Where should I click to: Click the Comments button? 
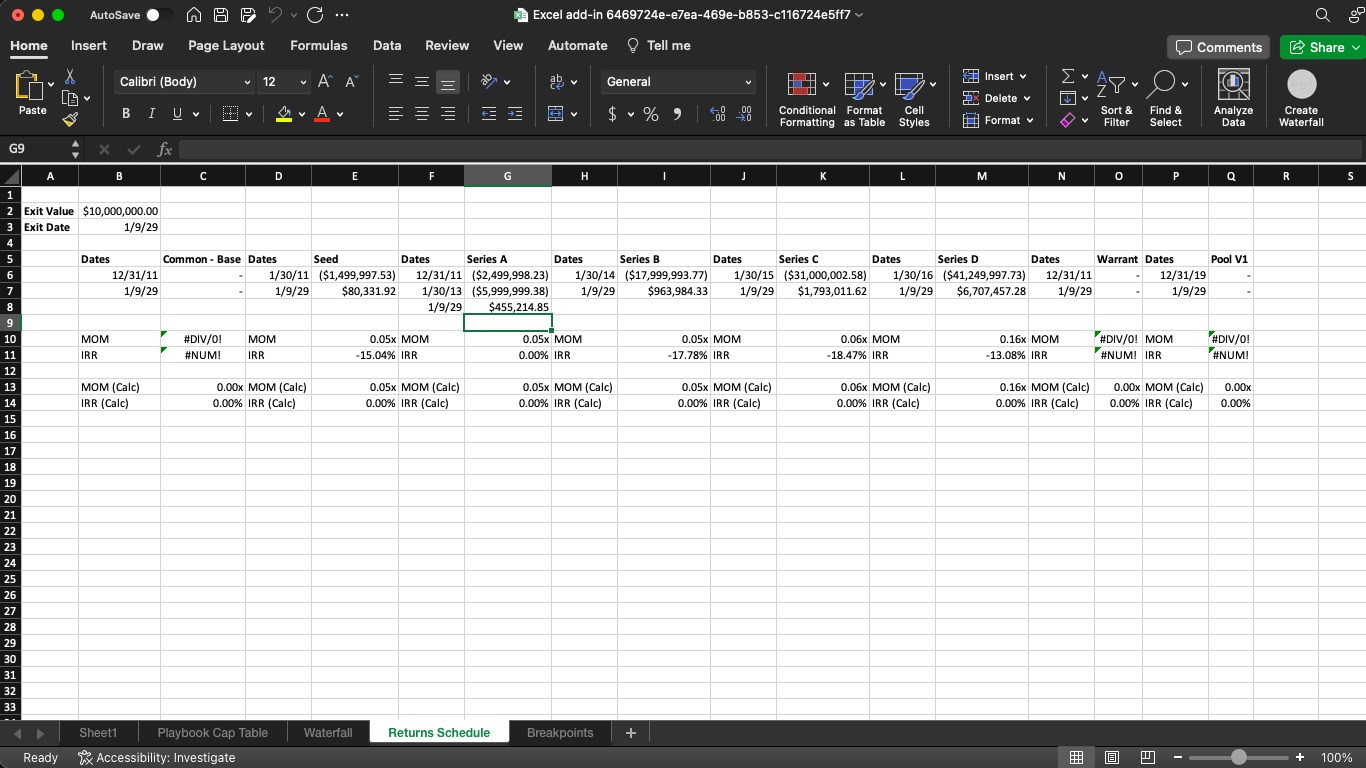pyautogui.click(x=1218, y=47)
